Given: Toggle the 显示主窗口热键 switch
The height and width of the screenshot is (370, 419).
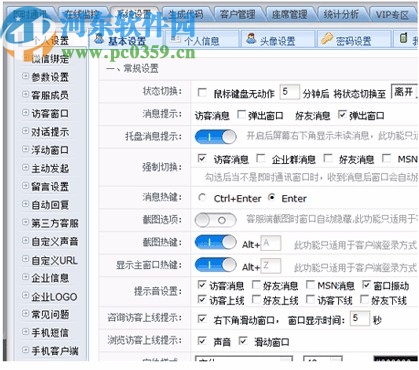Looking at the screenshot, I should coord(216,265).
